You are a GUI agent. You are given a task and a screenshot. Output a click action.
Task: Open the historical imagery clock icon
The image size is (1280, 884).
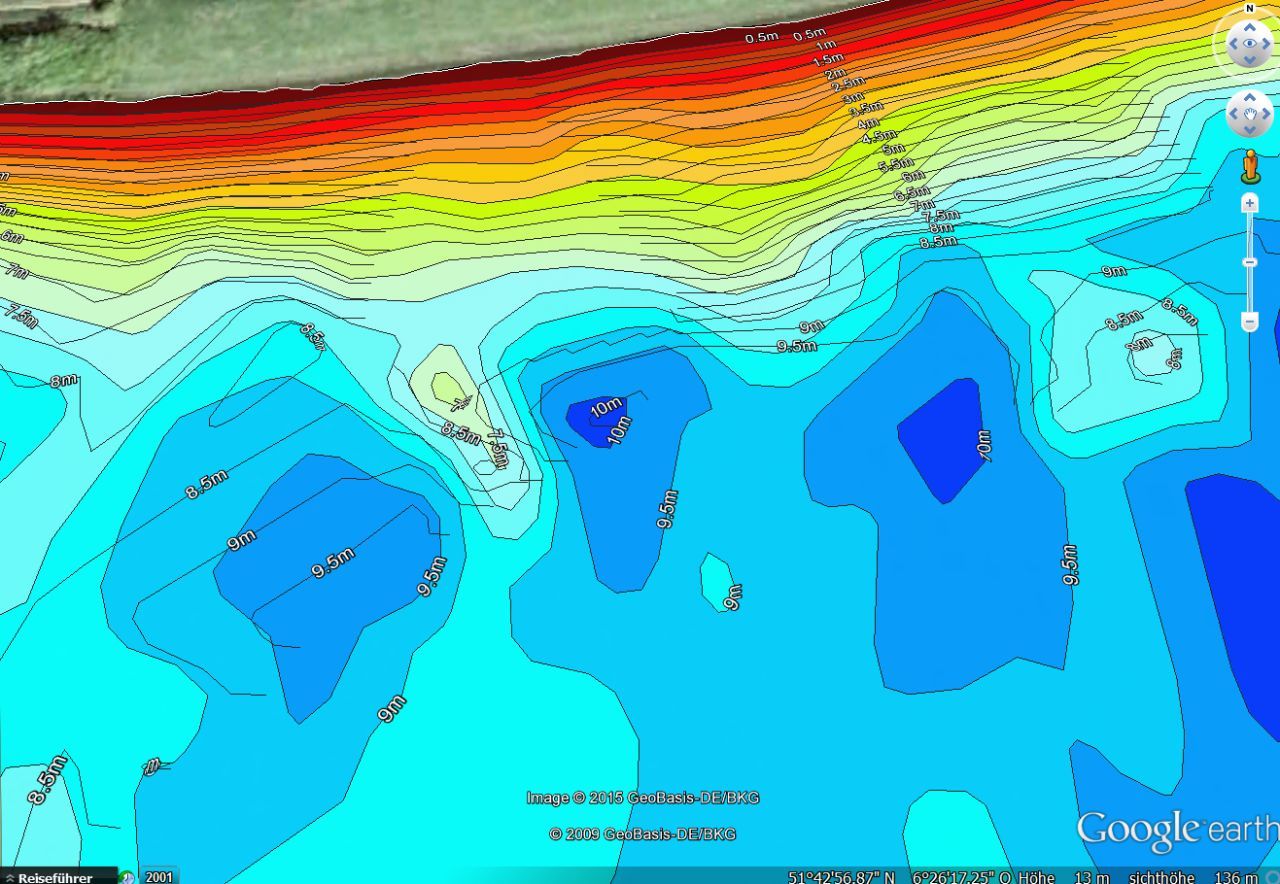128,877
